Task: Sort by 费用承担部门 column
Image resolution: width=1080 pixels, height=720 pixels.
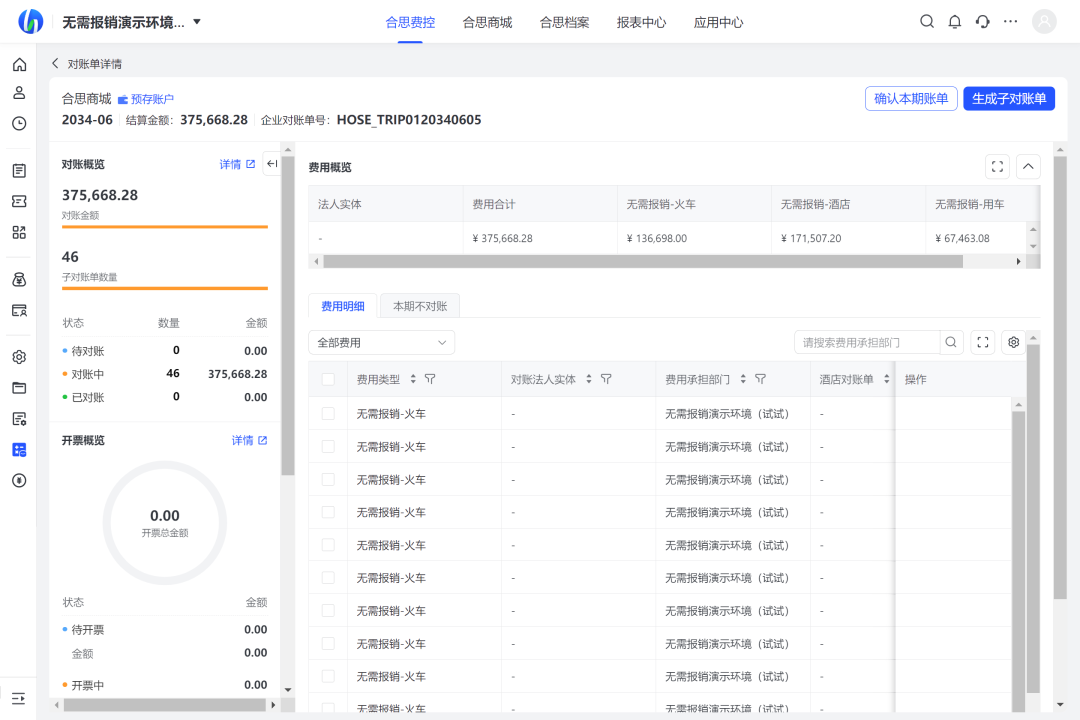Action: 743,379
